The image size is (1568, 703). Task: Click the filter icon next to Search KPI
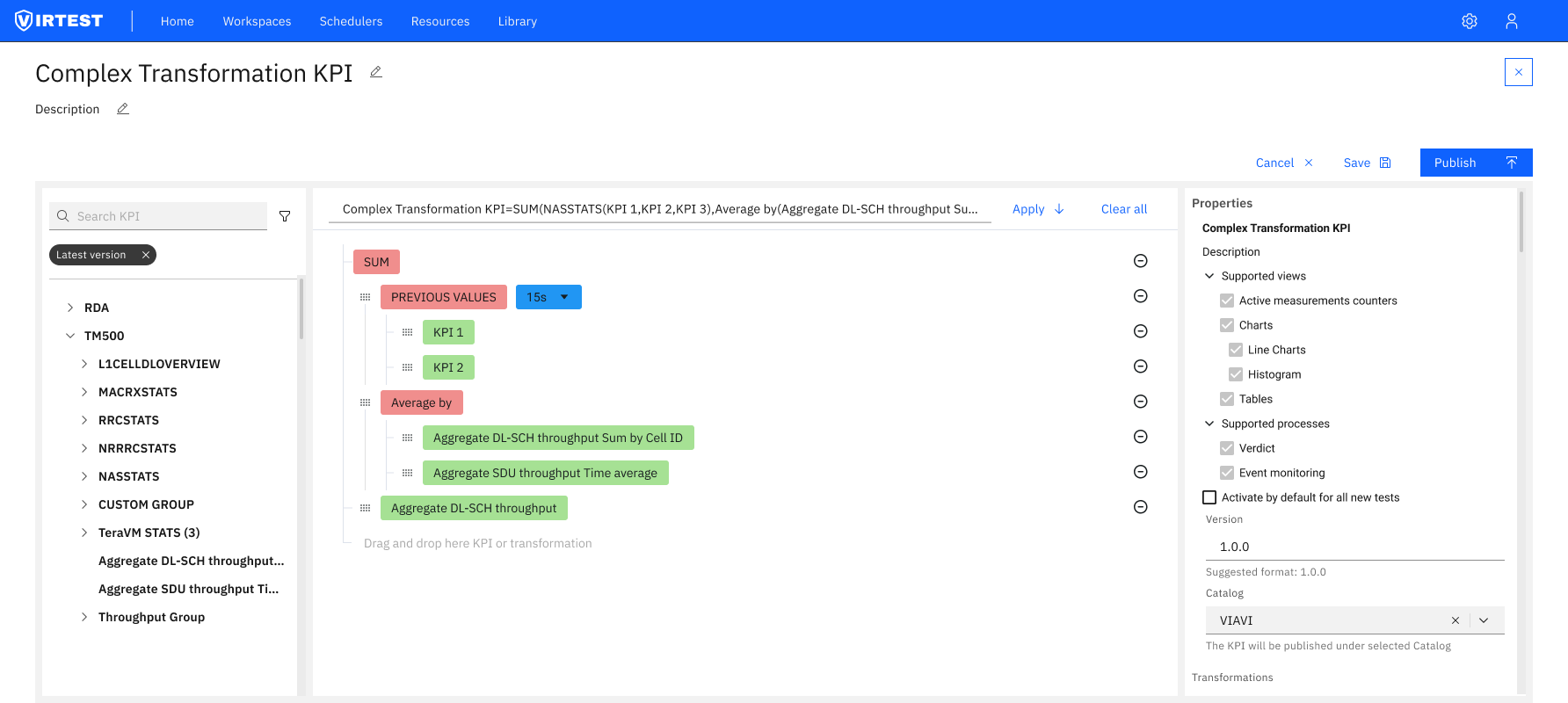pos(285,216)
